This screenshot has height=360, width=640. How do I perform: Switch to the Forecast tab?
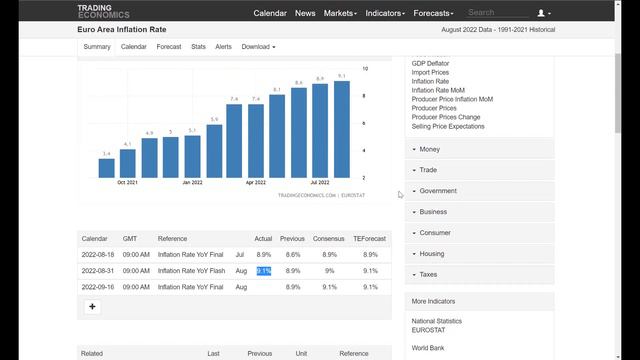click(169, 47)
